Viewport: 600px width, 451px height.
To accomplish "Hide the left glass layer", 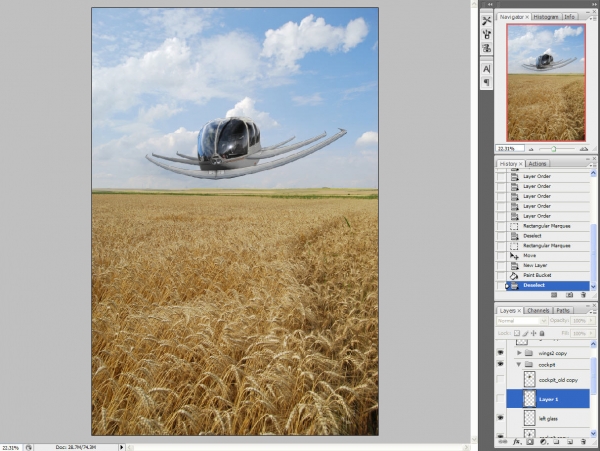I will pos(501,418).
